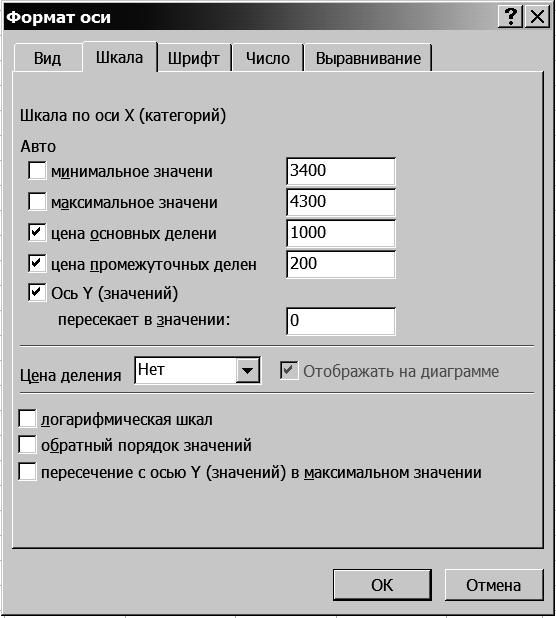This screenshot has width=556, height=618.
Task: Click the Отмена button
Action: coord(494,585)
